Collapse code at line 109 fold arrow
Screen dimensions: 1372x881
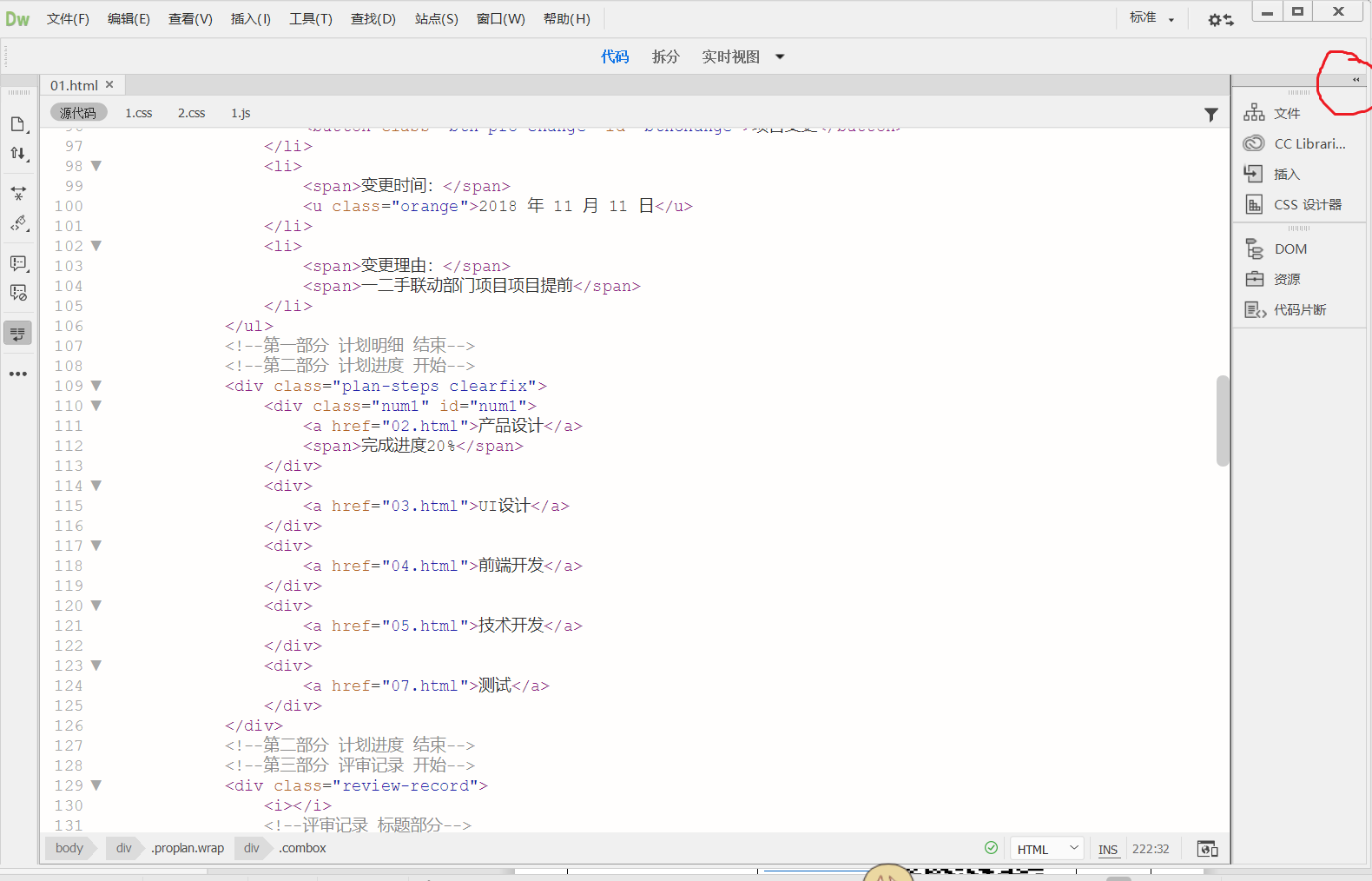[x=96, y=385]
